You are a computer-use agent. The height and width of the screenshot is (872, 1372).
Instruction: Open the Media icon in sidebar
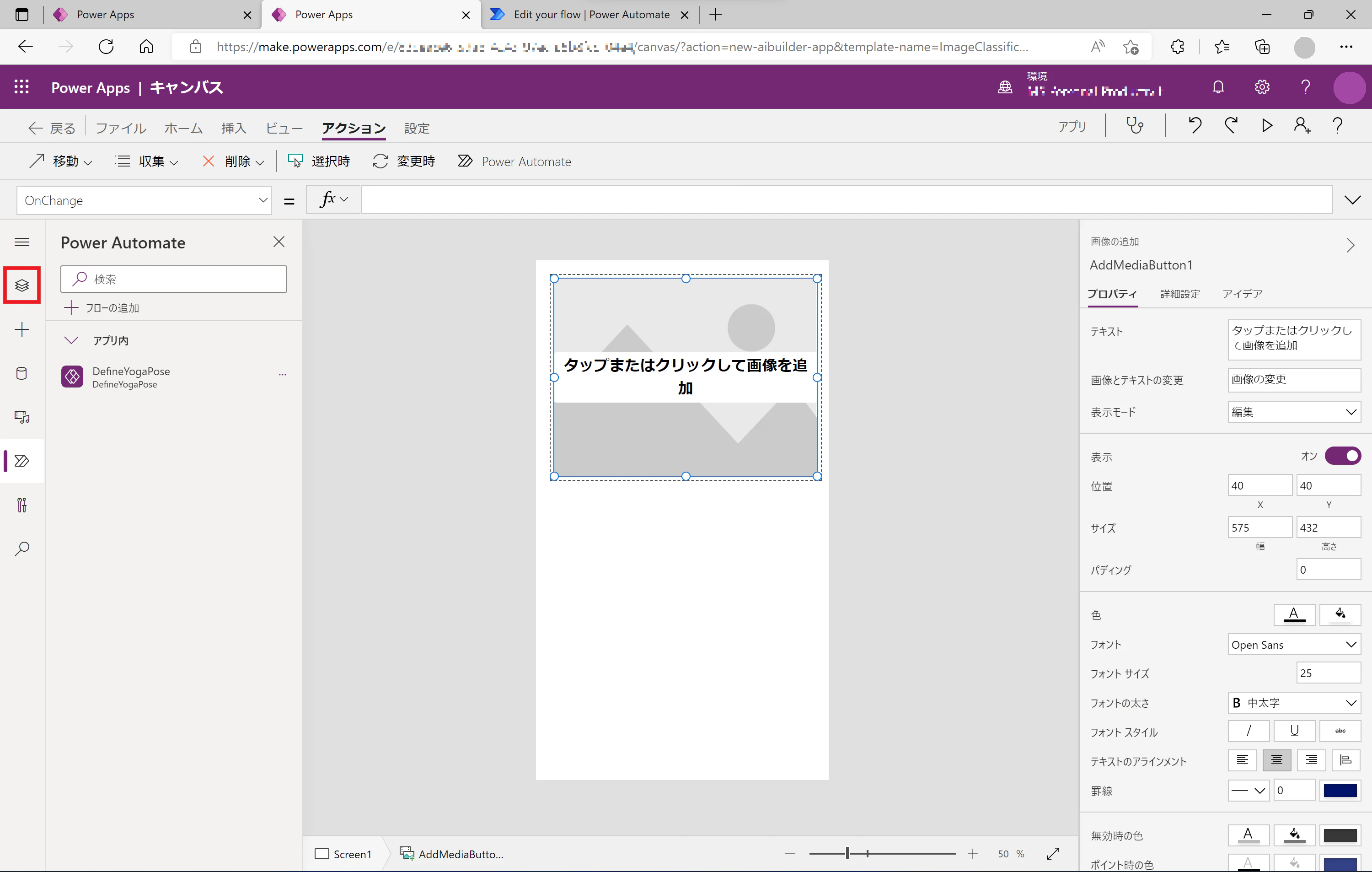tap(21, 417)
